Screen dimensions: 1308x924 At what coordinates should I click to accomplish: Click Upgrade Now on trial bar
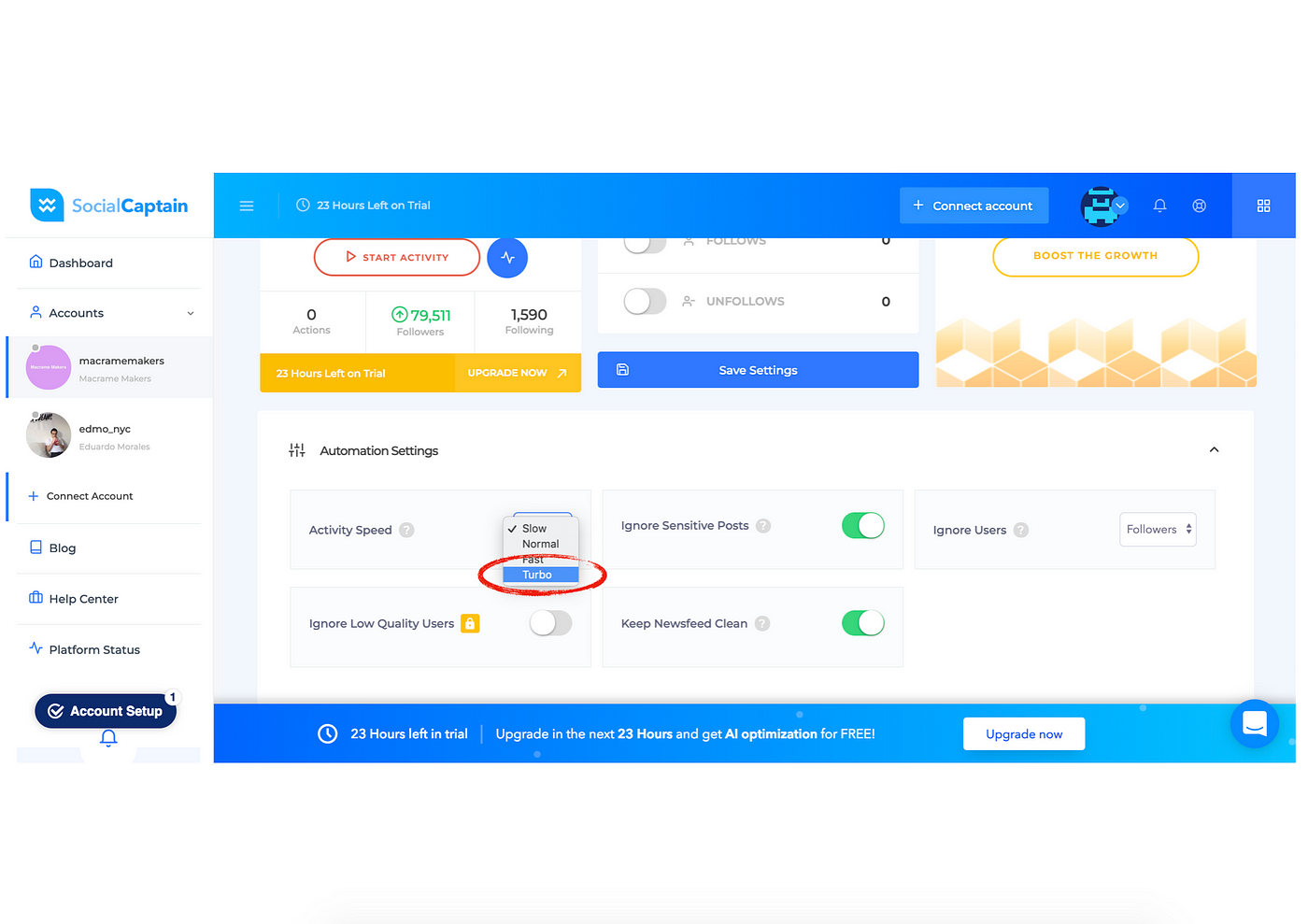click(518, 373)
